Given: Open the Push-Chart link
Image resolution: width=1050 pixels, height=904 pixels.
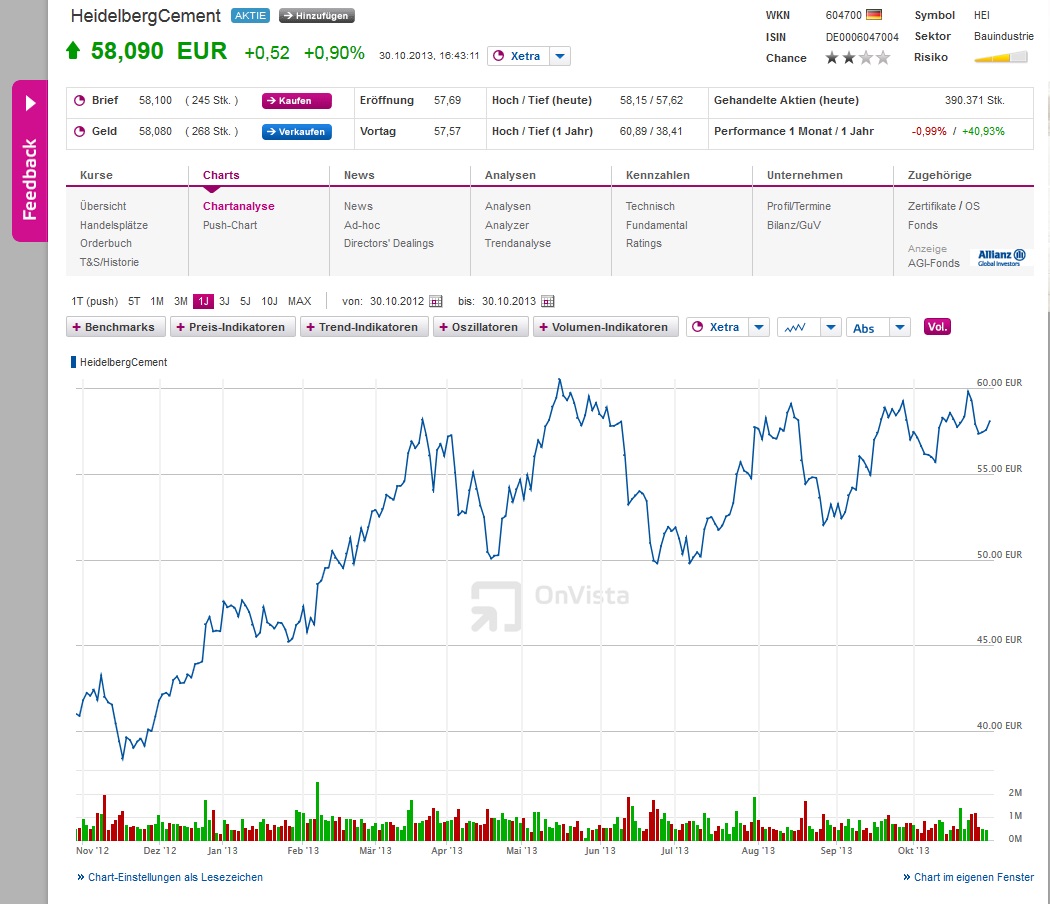Looking at the screenshot, I should 230,225.
